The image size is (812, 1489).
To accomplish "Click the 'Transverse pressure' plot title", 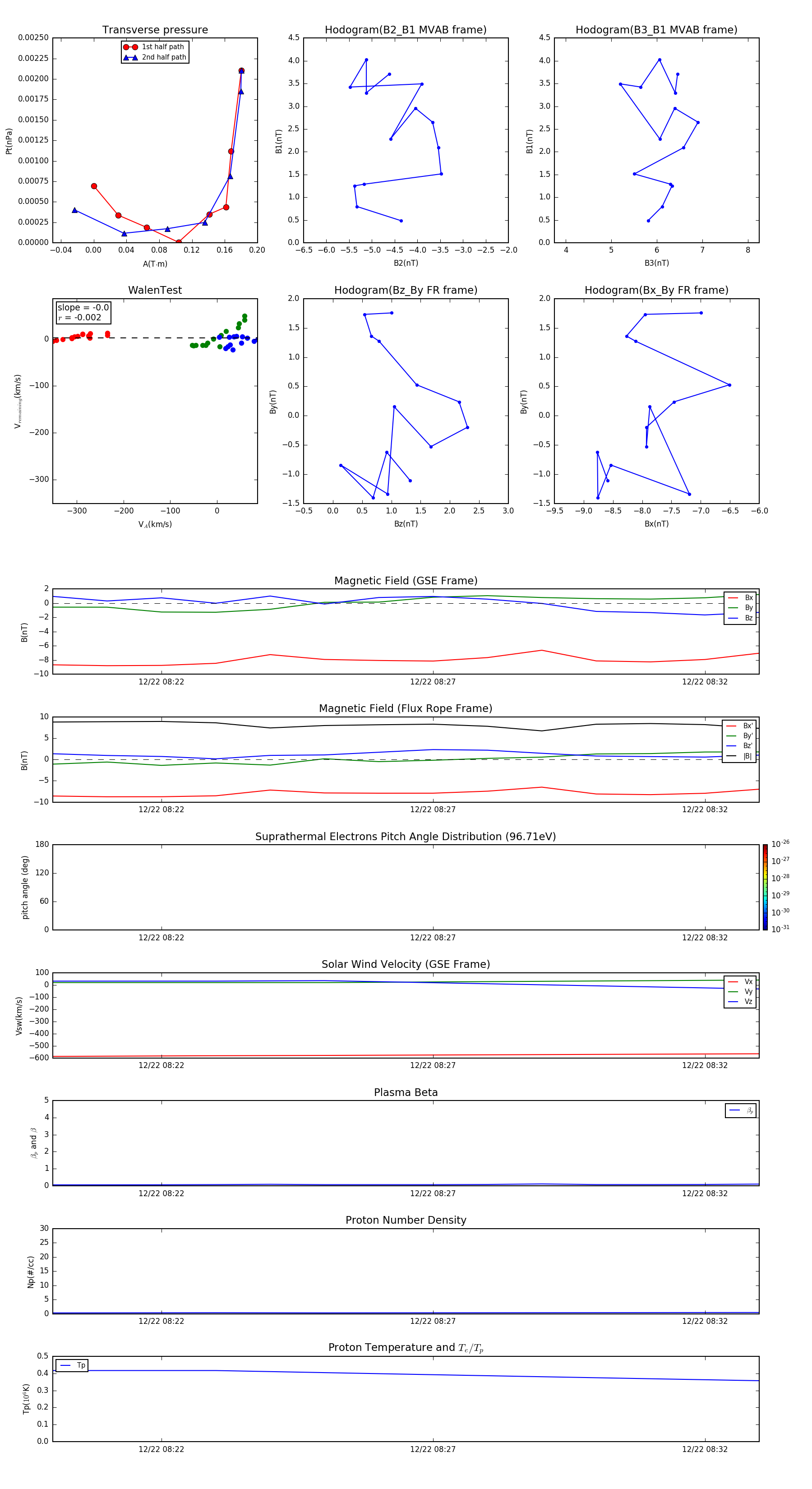I will coord(155,30).
